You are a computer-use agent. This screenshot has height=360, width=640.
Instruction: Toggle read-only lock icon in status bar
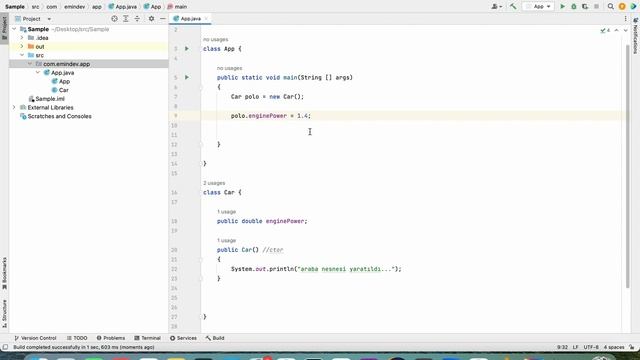pos(632,347)
